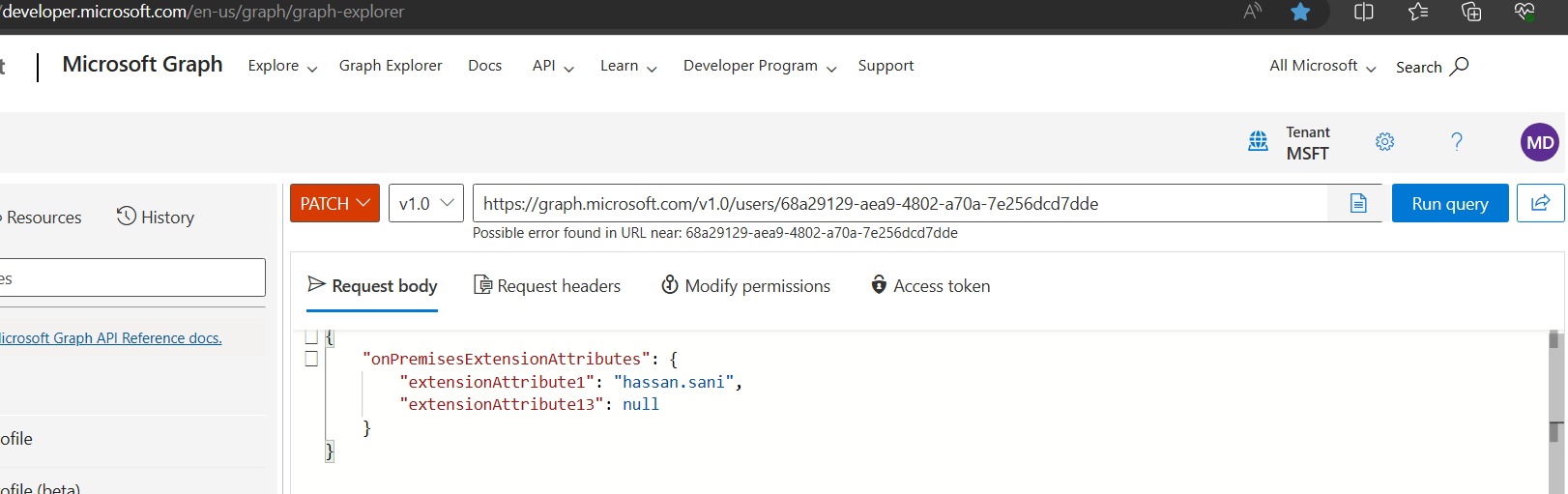The height and width of the screenshot is (494, 1568).
Task: Click the Microsoft Graph site title
Action: pos(142,64)
